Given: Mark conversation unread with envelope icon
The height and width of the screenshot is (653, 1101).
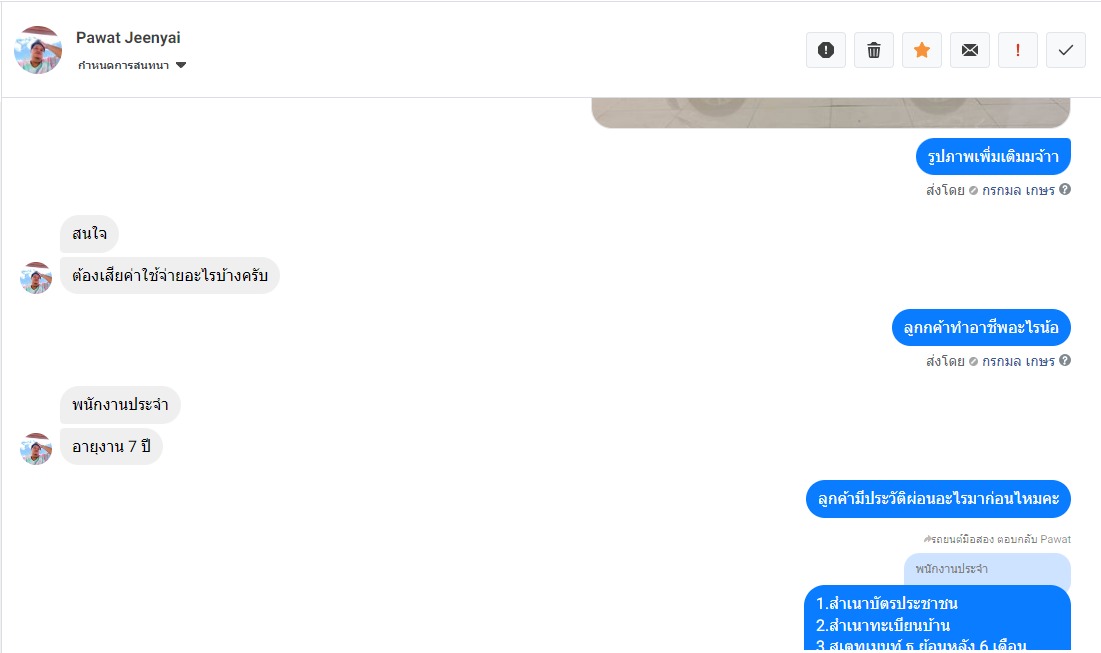Looking at the screenshot, I should click(x=970, y=50).
